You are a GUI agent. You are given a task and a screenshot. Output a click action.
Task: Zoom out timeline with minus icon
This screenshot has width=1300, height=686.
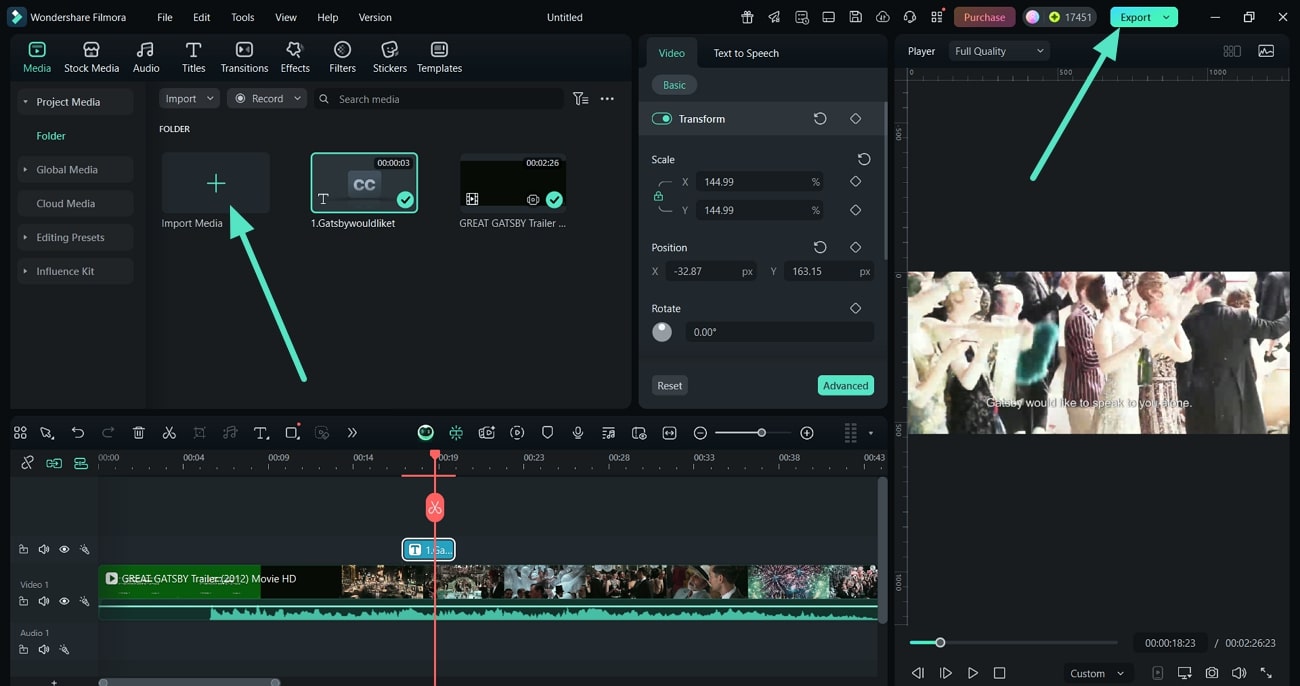[700, 433]
